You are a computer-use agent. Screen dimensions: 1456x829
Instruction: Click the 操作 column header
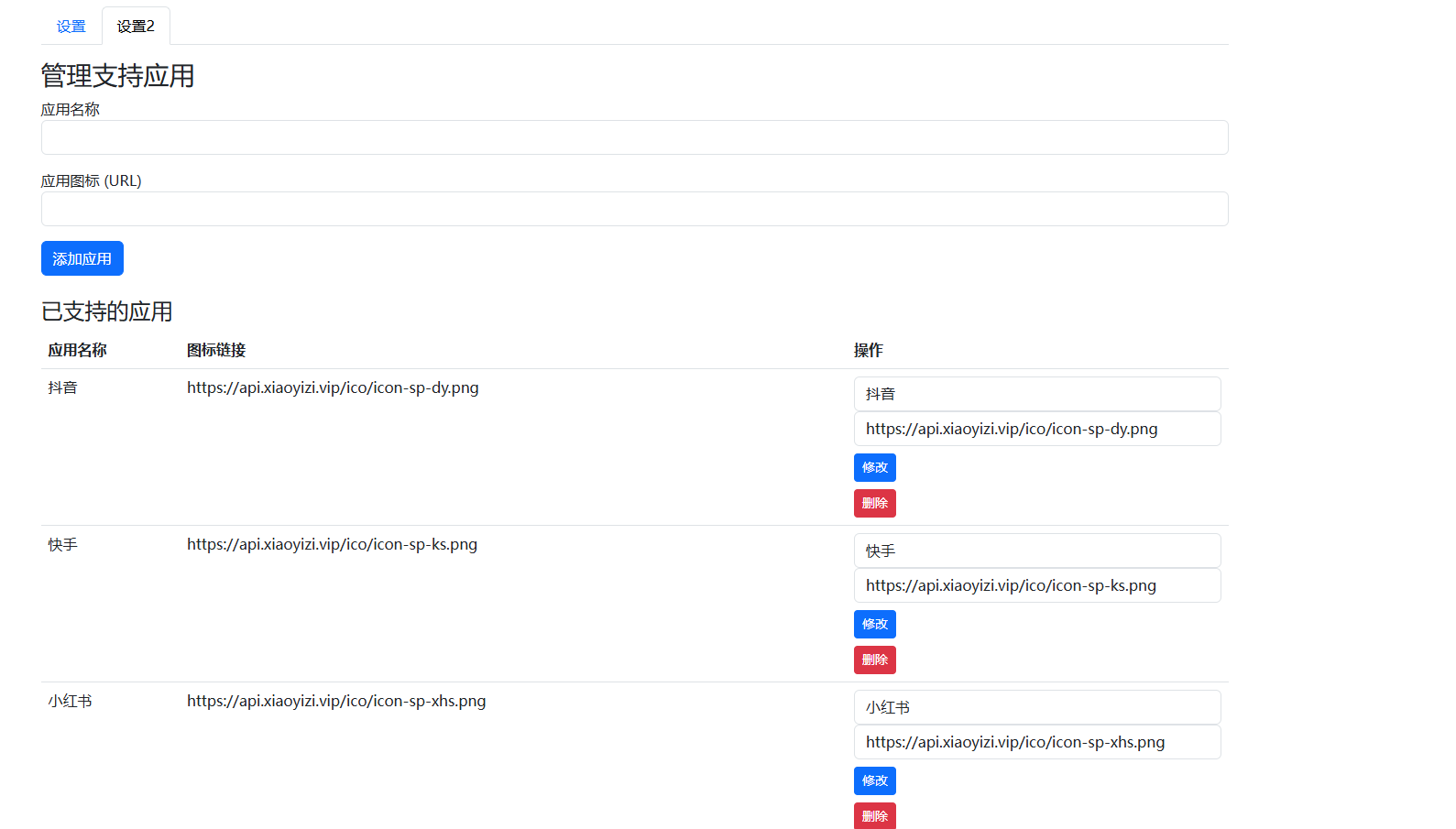pyautogui.click(x=868, y=350)
